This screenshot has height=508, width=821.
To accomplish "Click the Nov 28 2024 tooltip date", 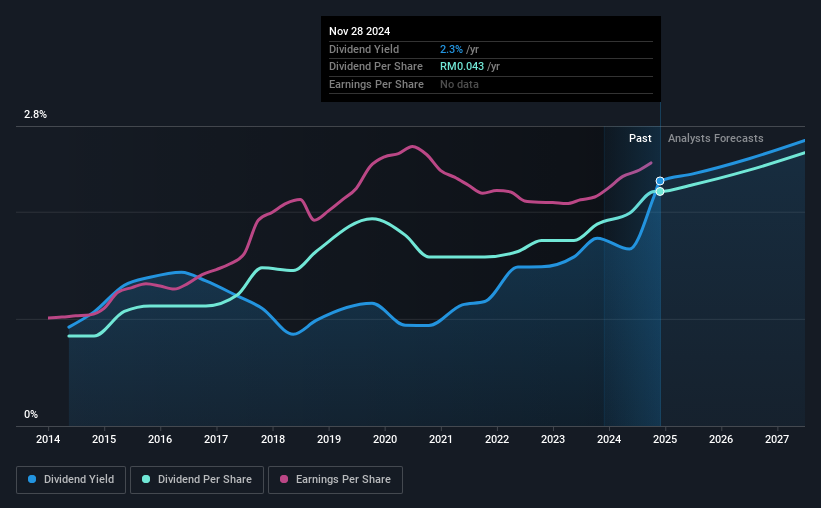I will (x=360, y=31).
